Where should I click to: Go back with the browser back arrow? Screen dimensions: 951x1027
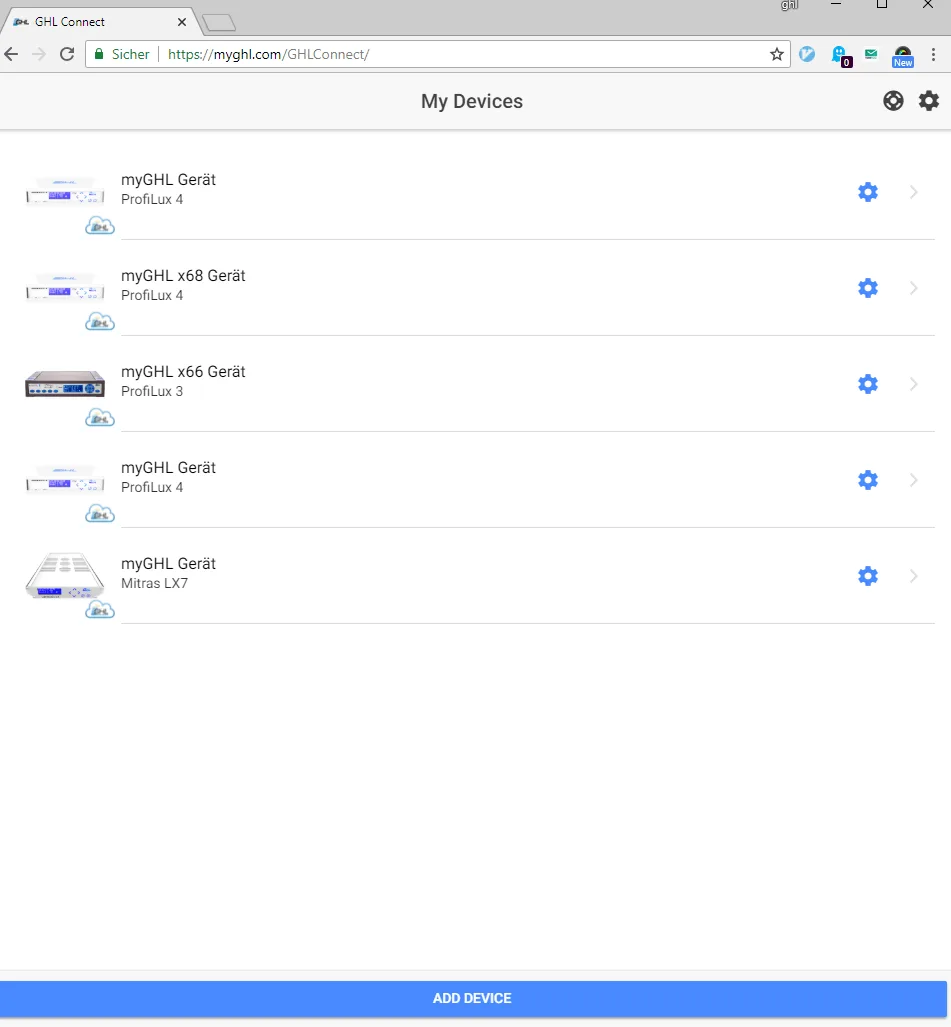pyautogui.click(x=11, y=54)
